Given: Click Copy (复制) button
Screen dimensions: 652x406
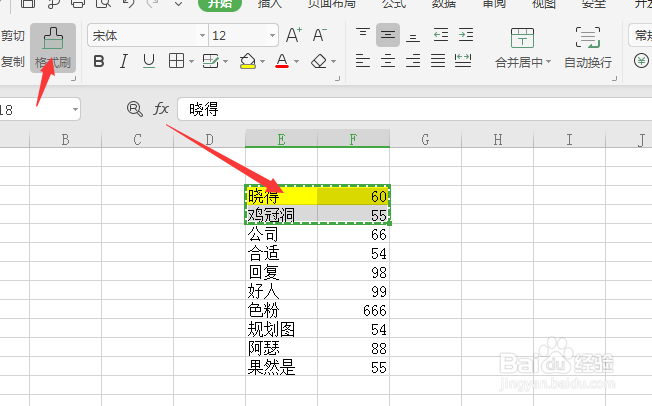Looking at the screenshot, I should tap(12, 62).
